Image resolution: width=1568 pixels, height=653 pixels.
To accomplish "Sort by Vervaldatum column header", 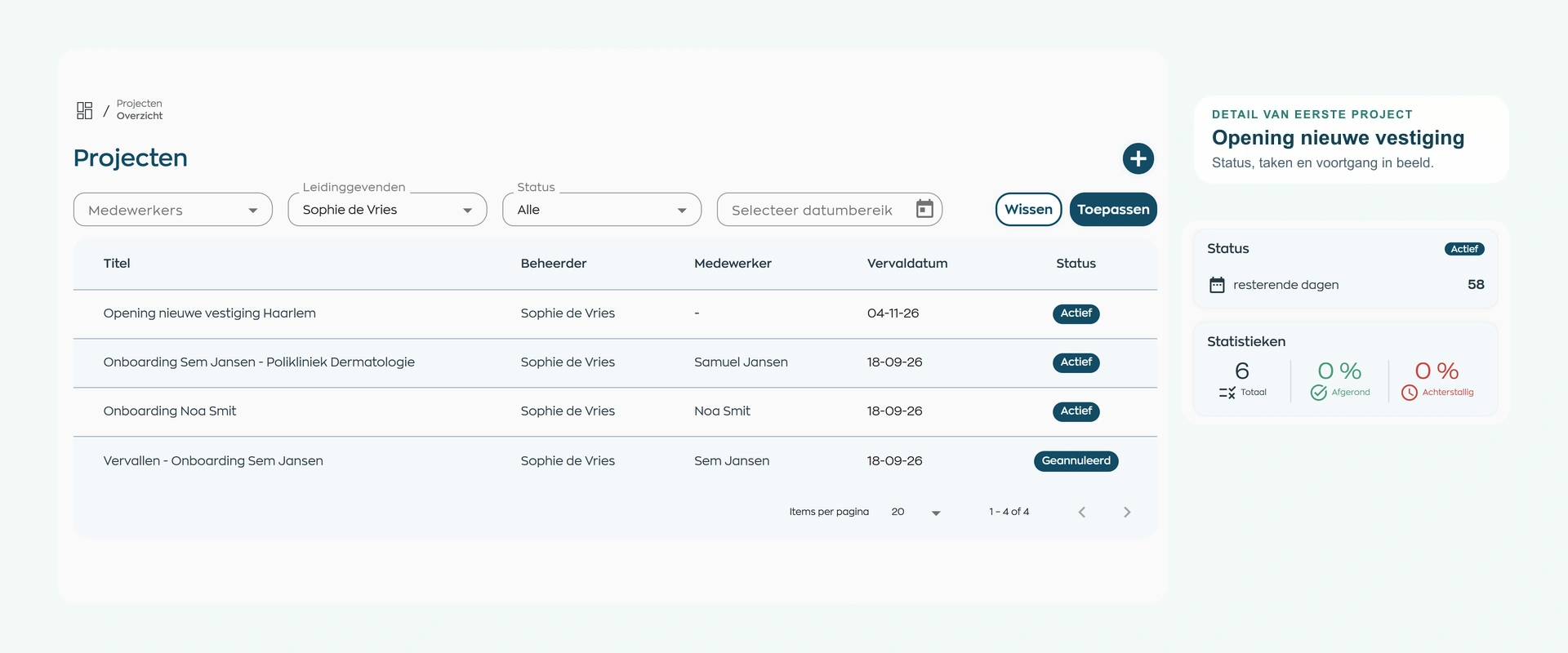I will pyautogui.click(x=907, y=264).
